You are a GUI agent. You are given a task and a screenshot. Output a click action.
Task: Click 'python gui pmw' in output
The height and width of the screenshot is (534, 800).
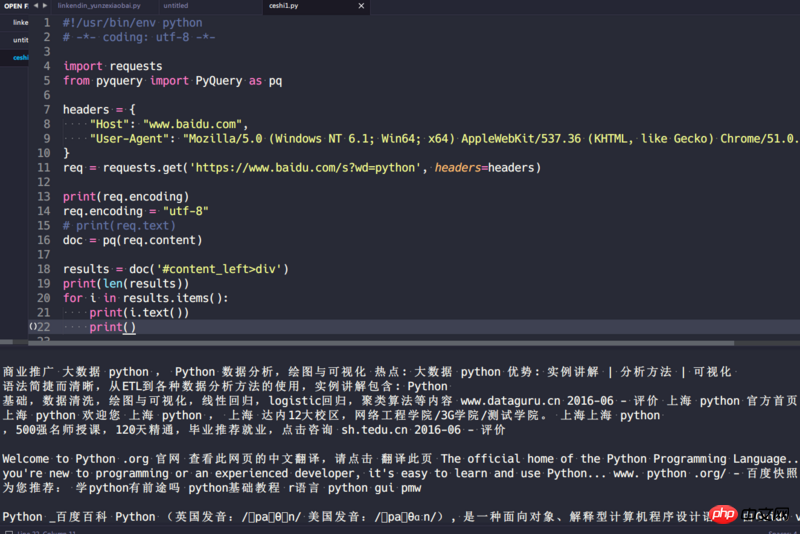coord(374,488)
